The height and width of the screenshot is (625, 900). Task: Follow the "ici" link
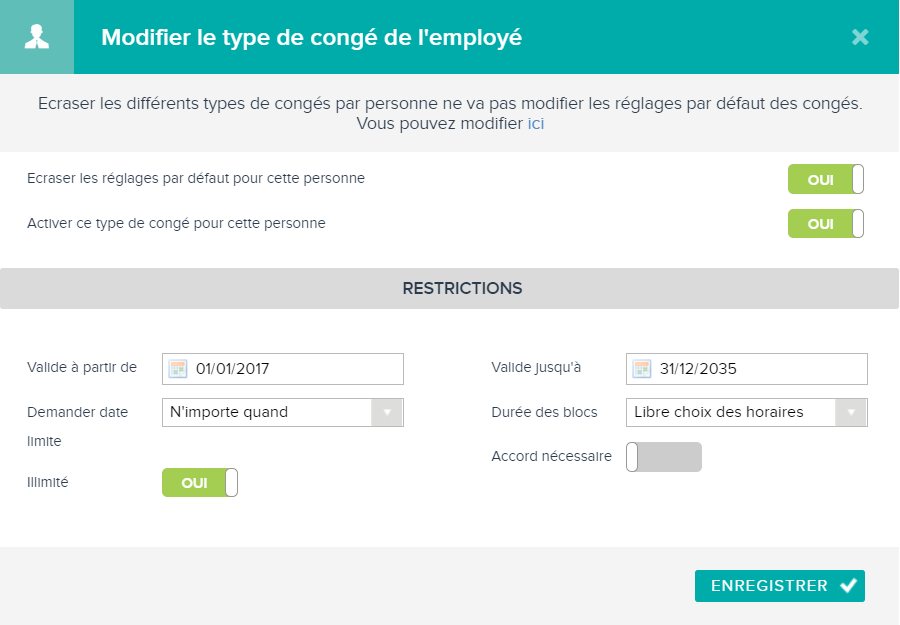pyautogui.click(x=536, y=123)
